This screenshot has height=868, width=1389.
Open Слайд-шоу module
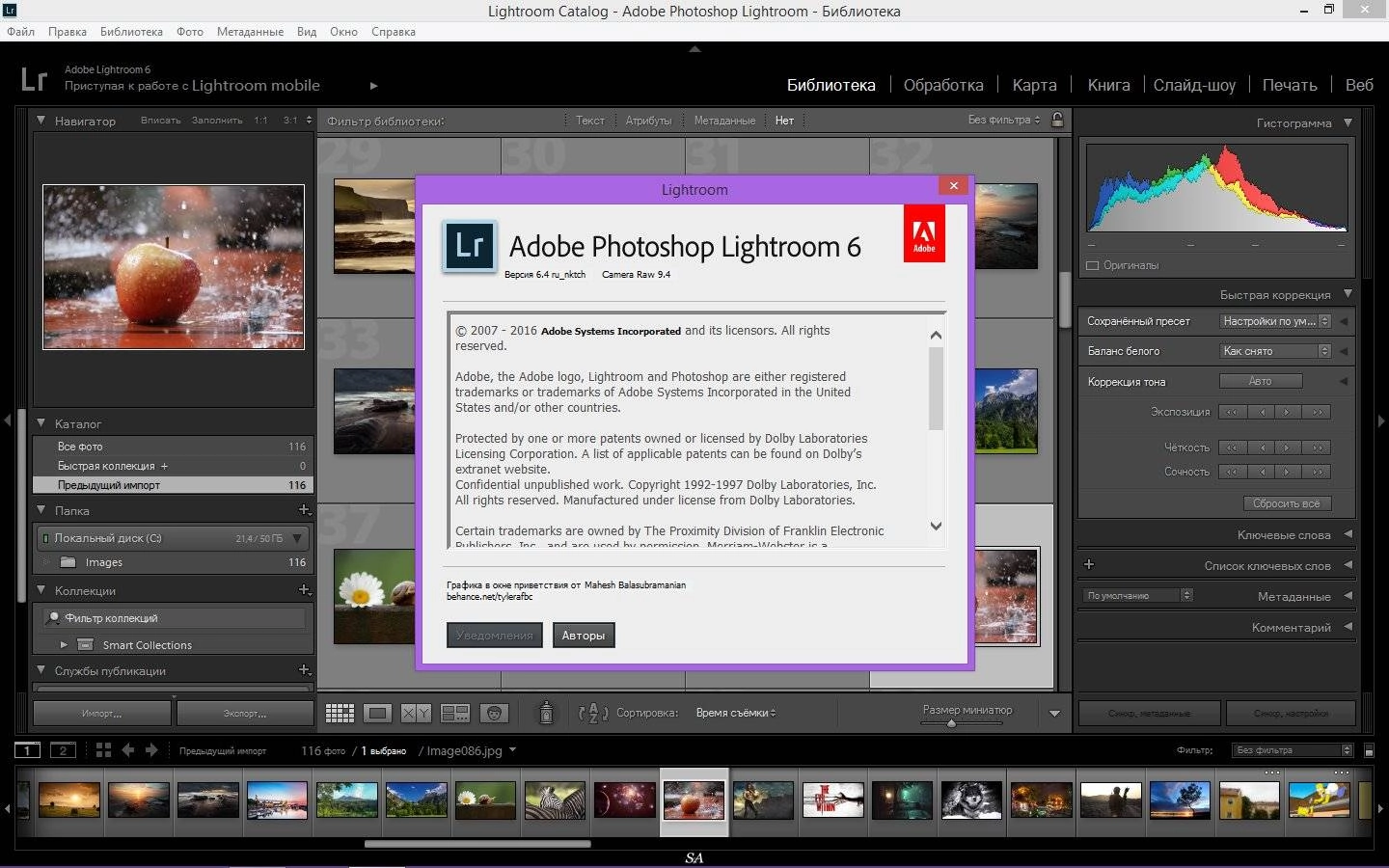pos(1194,85)
